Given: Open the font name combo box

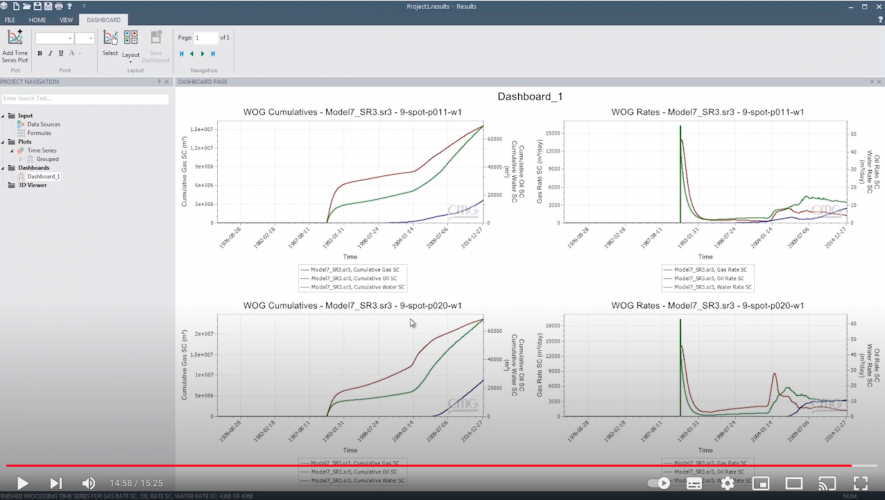Looking at the screenshot, I should tap(54, 38).
